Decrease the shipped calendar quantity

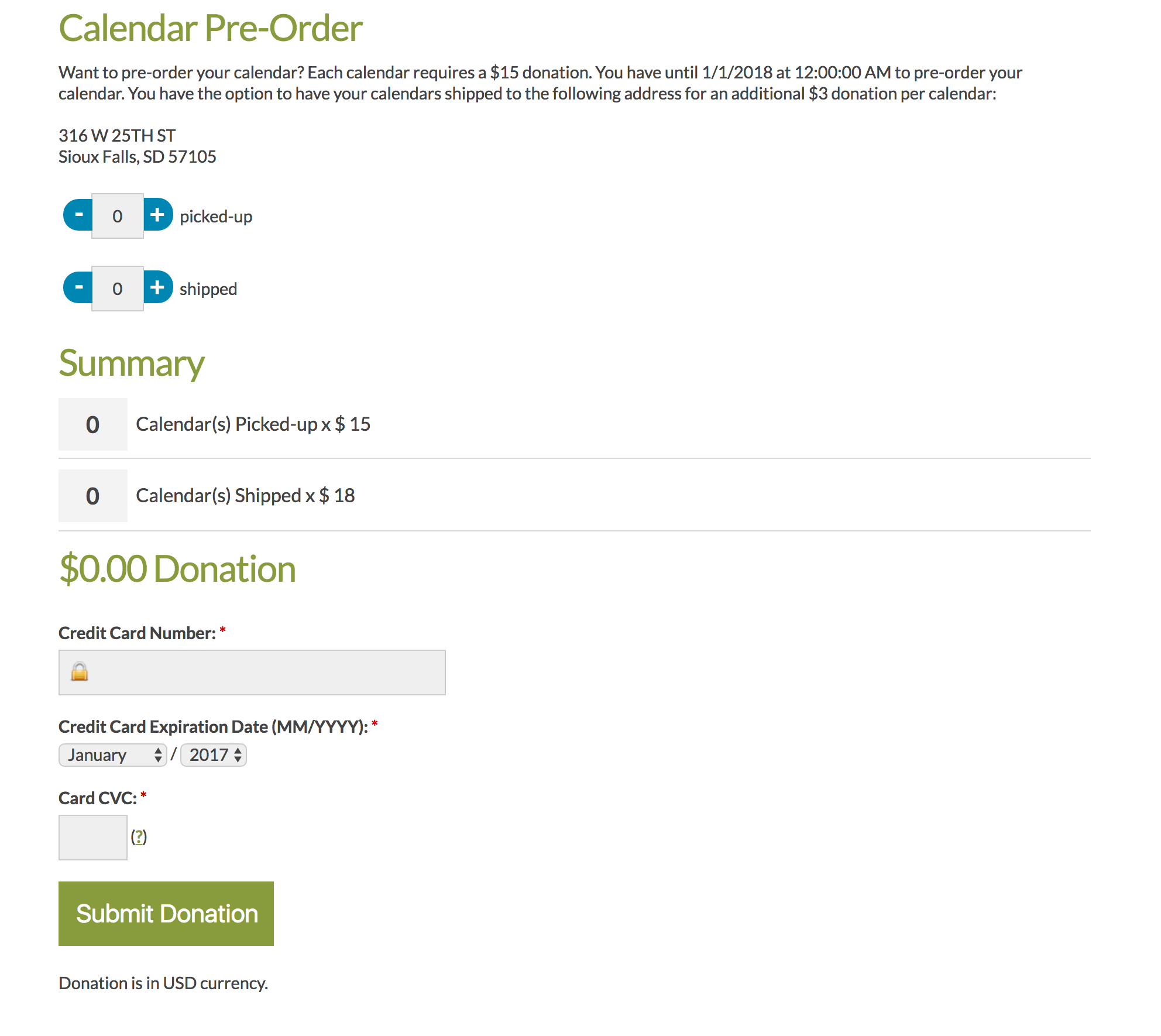click(78, 287)
